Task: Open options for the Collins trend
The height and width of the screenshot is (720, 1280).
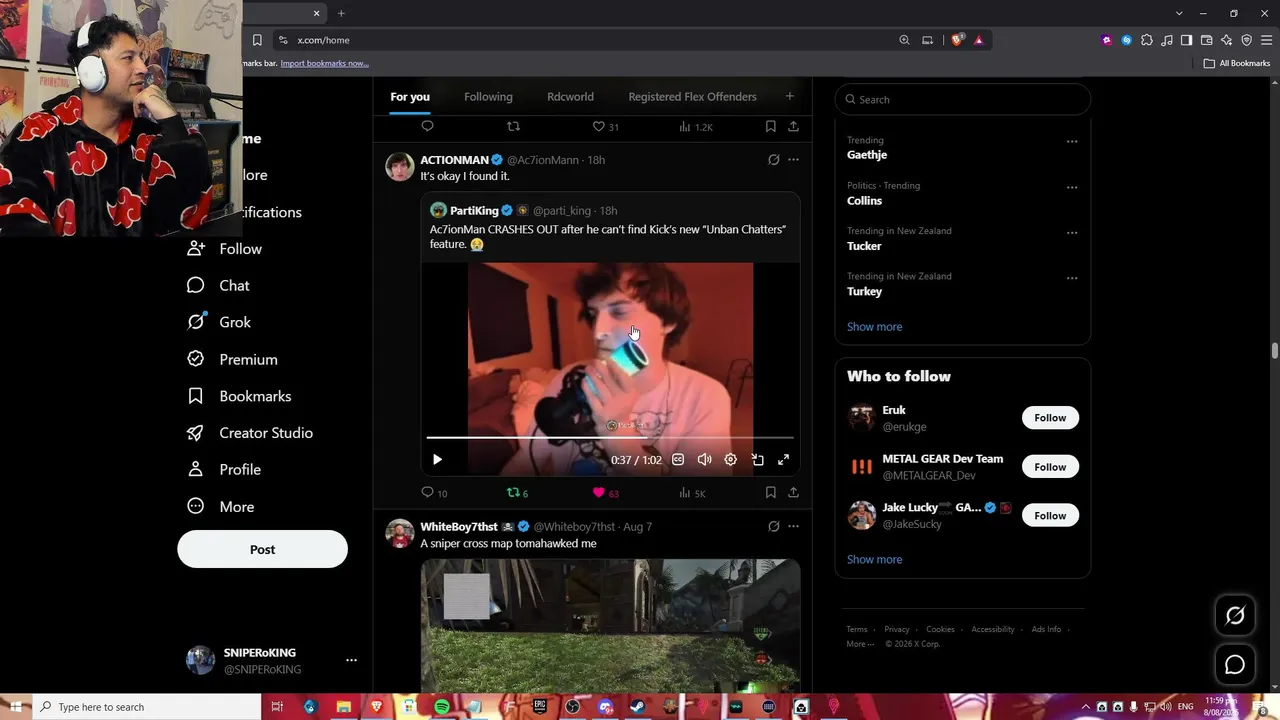Action: [x=1072, y=187]
